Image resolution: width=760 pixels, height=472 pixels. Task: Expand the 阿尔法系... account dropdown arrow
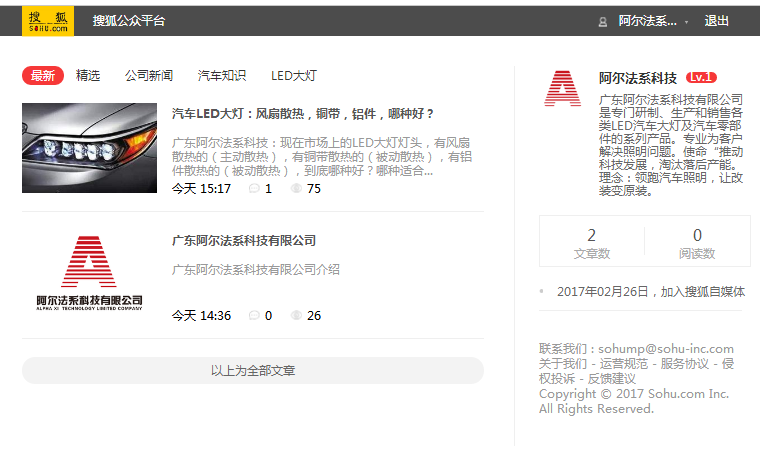tap(686, 22)
